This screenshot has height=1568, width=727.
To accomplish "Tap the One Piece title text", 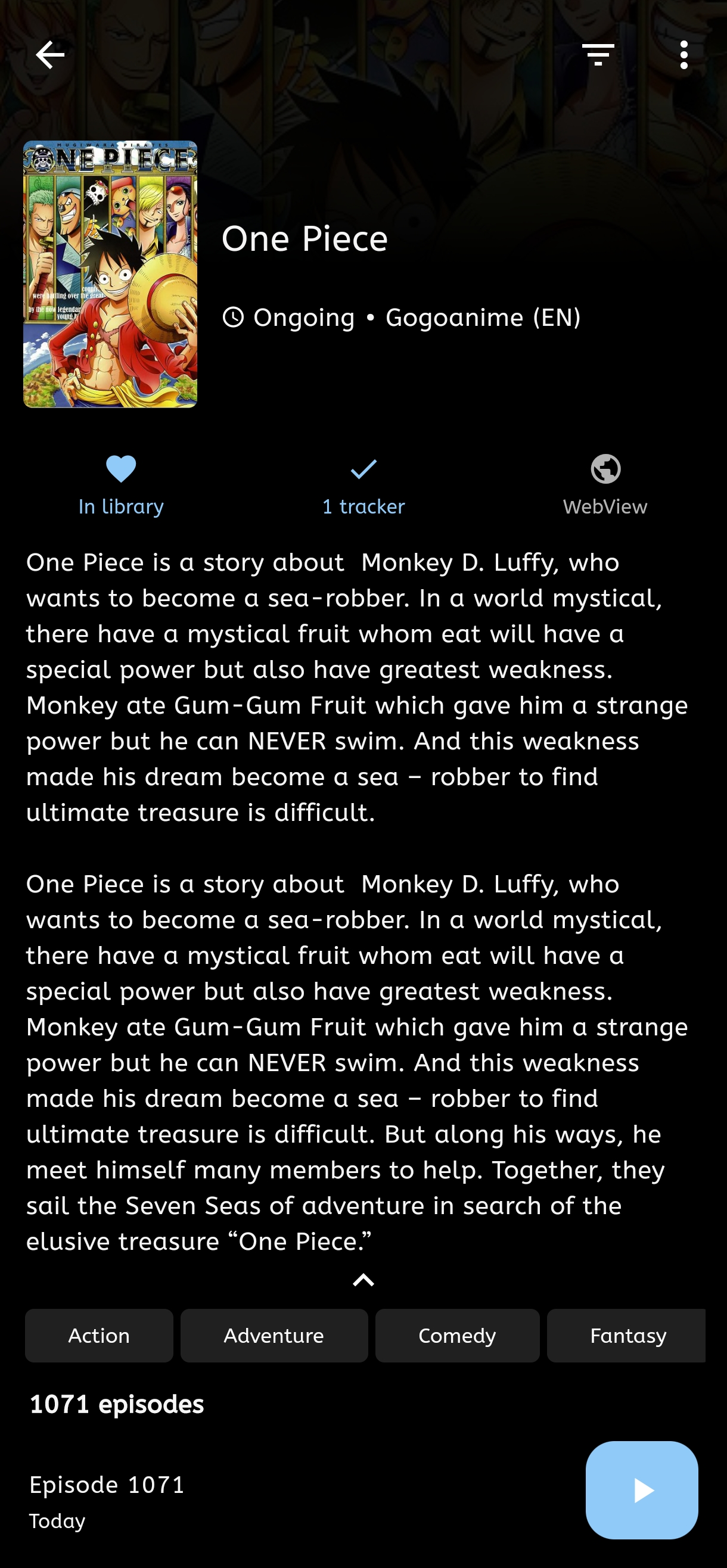I will coord(305,239).
